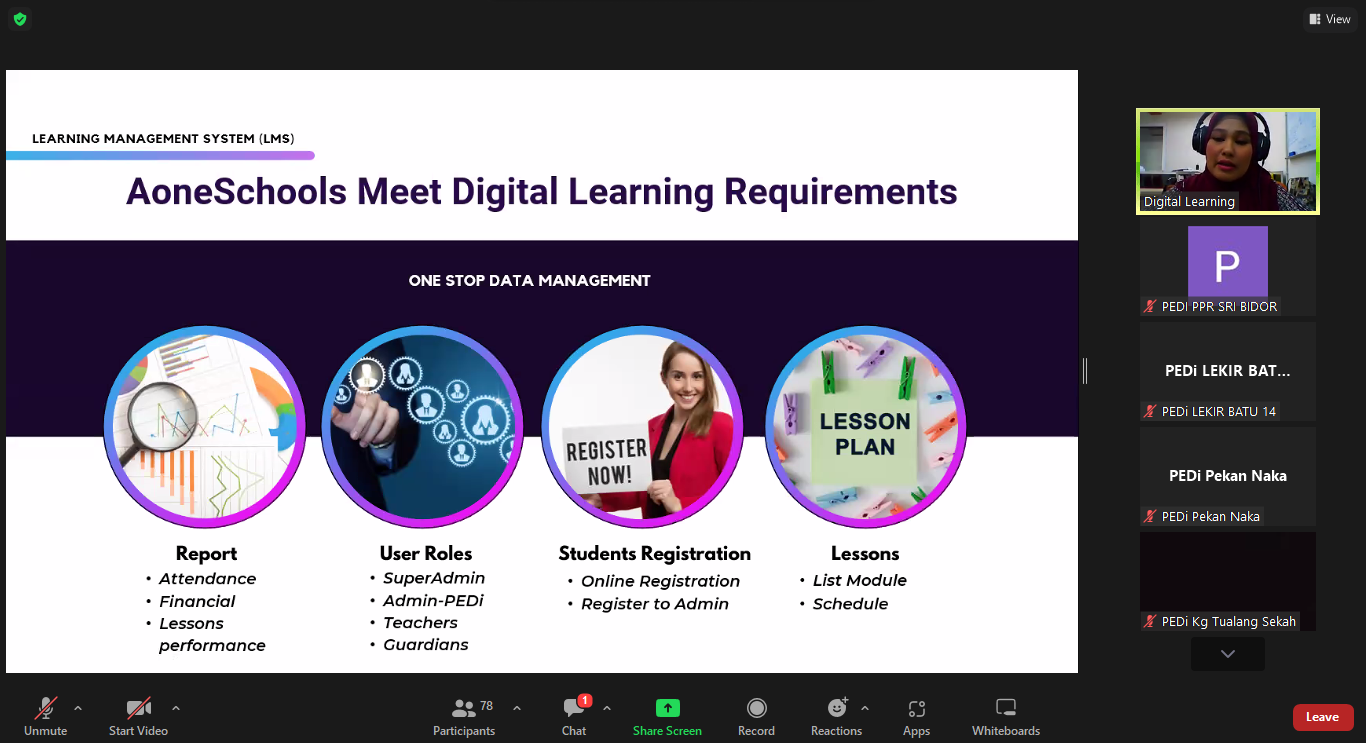
Task: Leave the meeting
Action: (1323, 717)
